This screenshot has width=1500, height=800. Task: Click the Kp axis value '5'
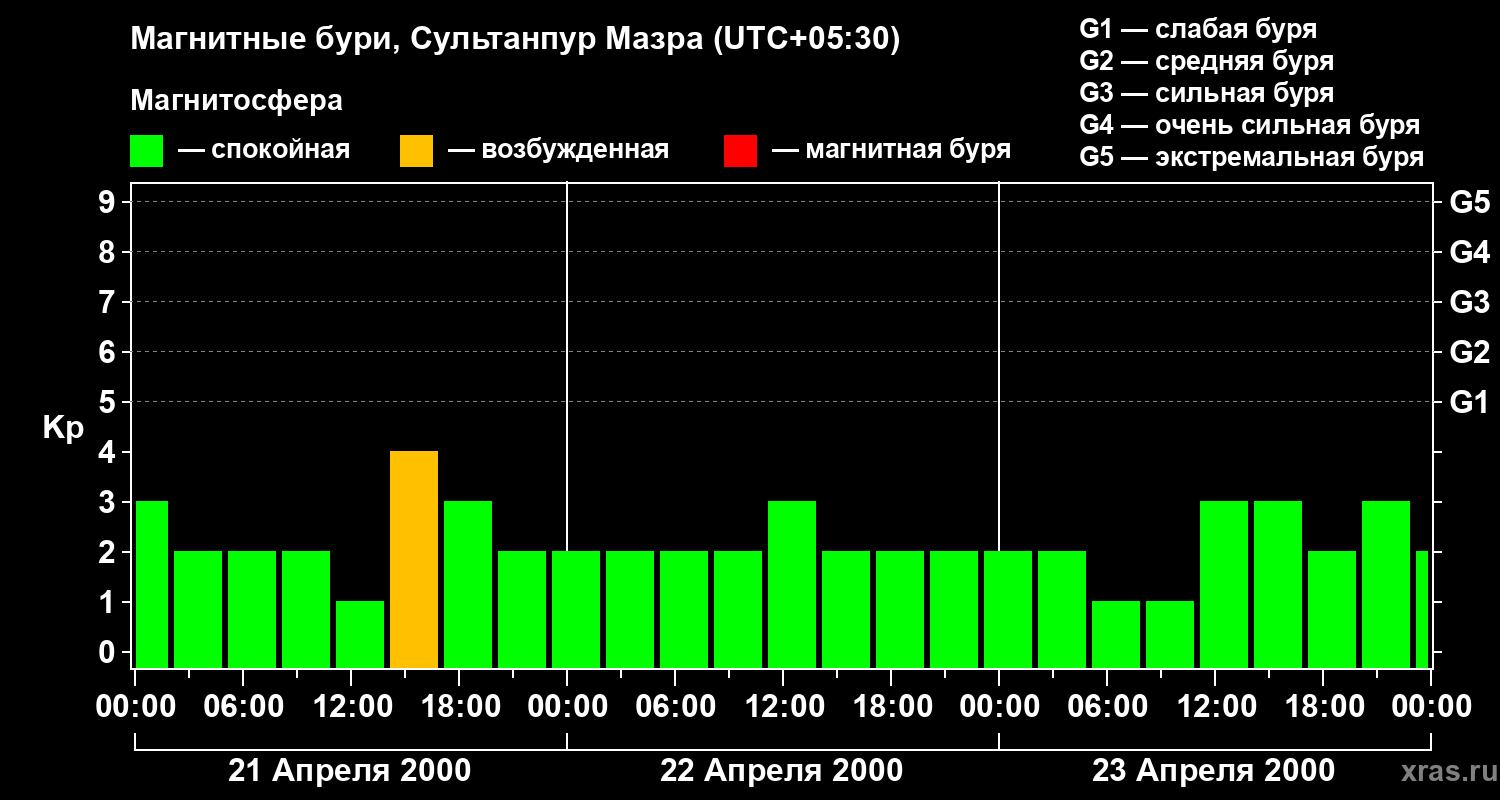click(109, 402)
